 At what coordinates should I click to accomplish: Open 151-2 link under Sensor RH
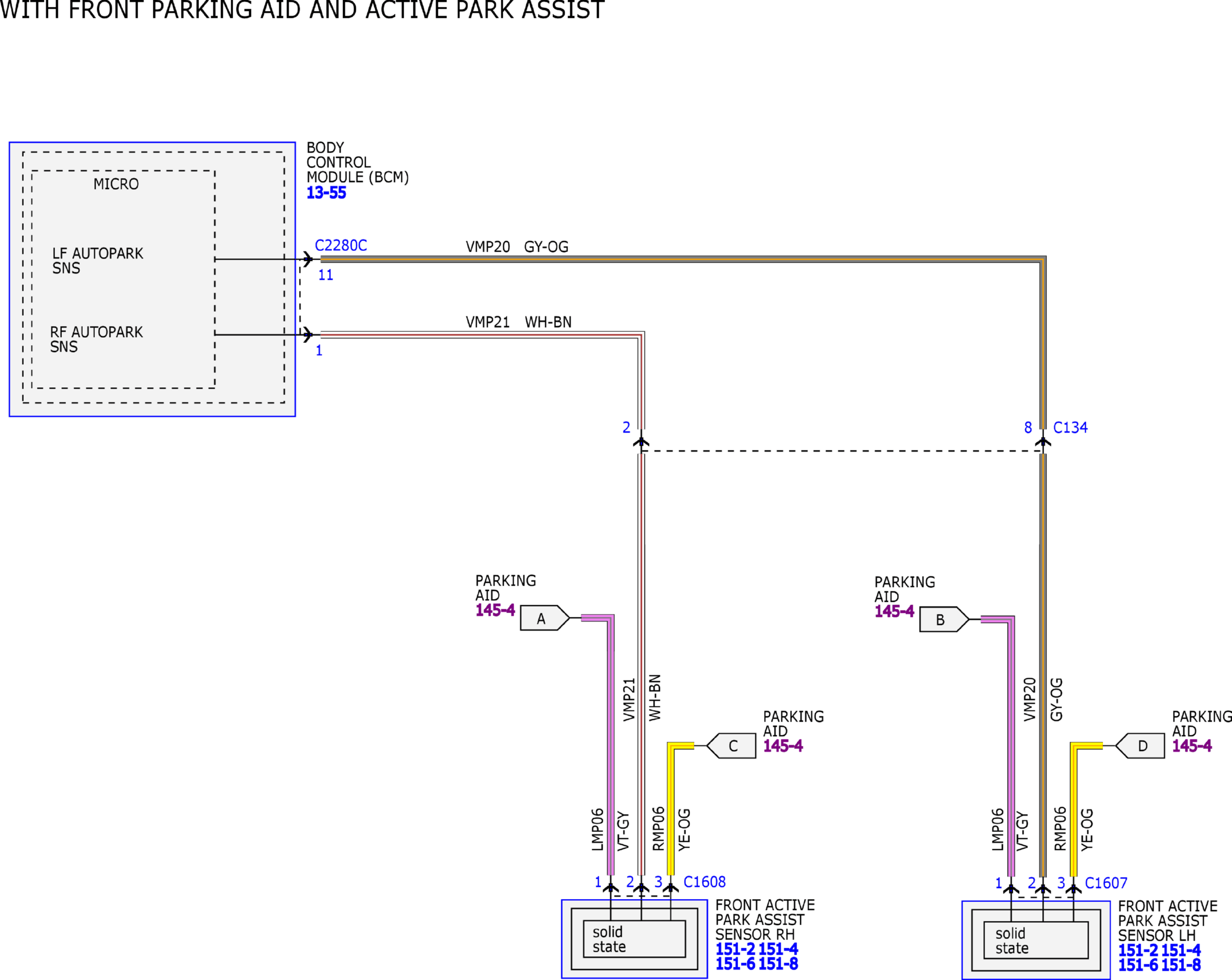[735, 949]
